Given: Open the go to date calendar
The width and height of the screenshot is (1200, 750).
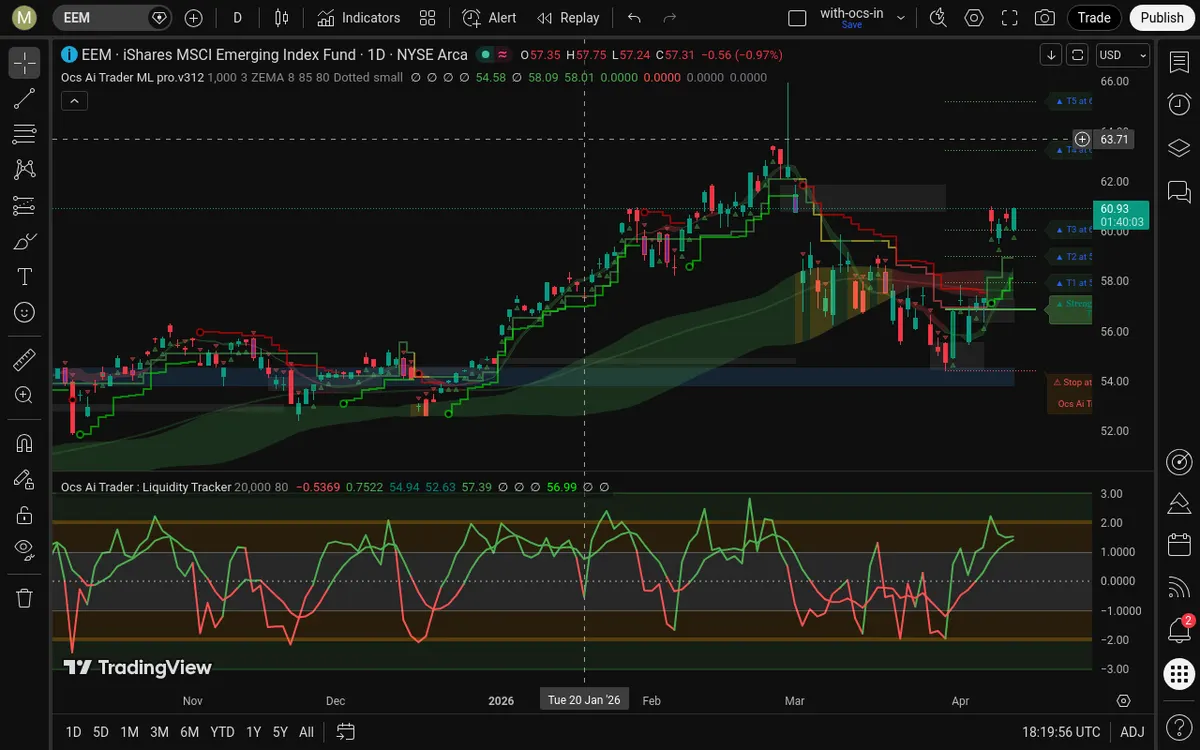Looking at the screenshot, I should [346, 732].
